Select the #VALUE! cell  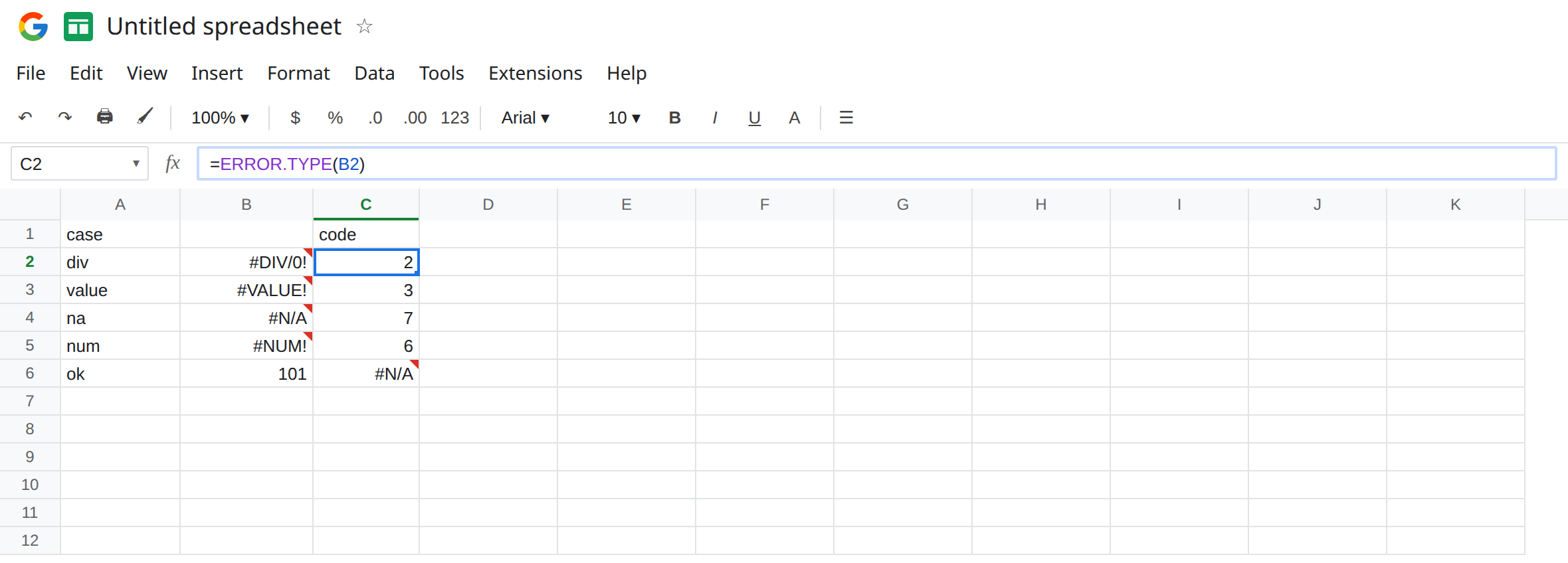coord(246,290)
